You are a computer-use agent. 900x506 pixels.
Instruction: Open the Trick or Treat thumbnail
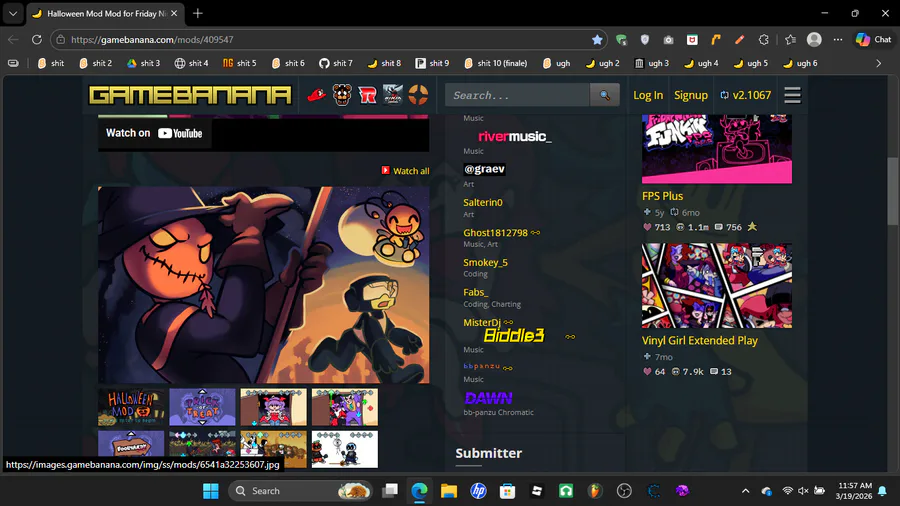pyautogui.click(x=203, y=407)
